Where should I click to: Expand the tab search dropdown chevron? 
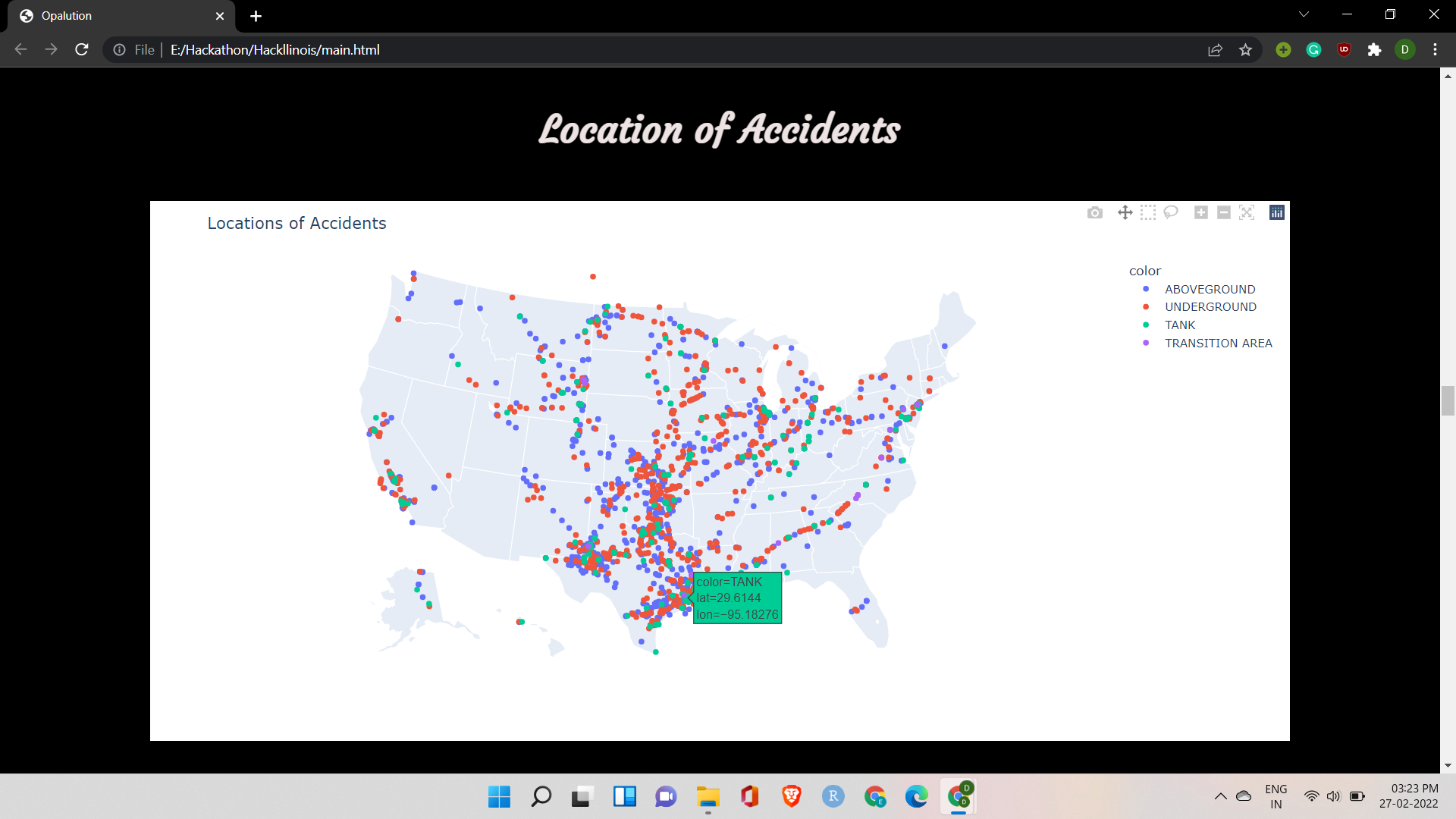1304,14
